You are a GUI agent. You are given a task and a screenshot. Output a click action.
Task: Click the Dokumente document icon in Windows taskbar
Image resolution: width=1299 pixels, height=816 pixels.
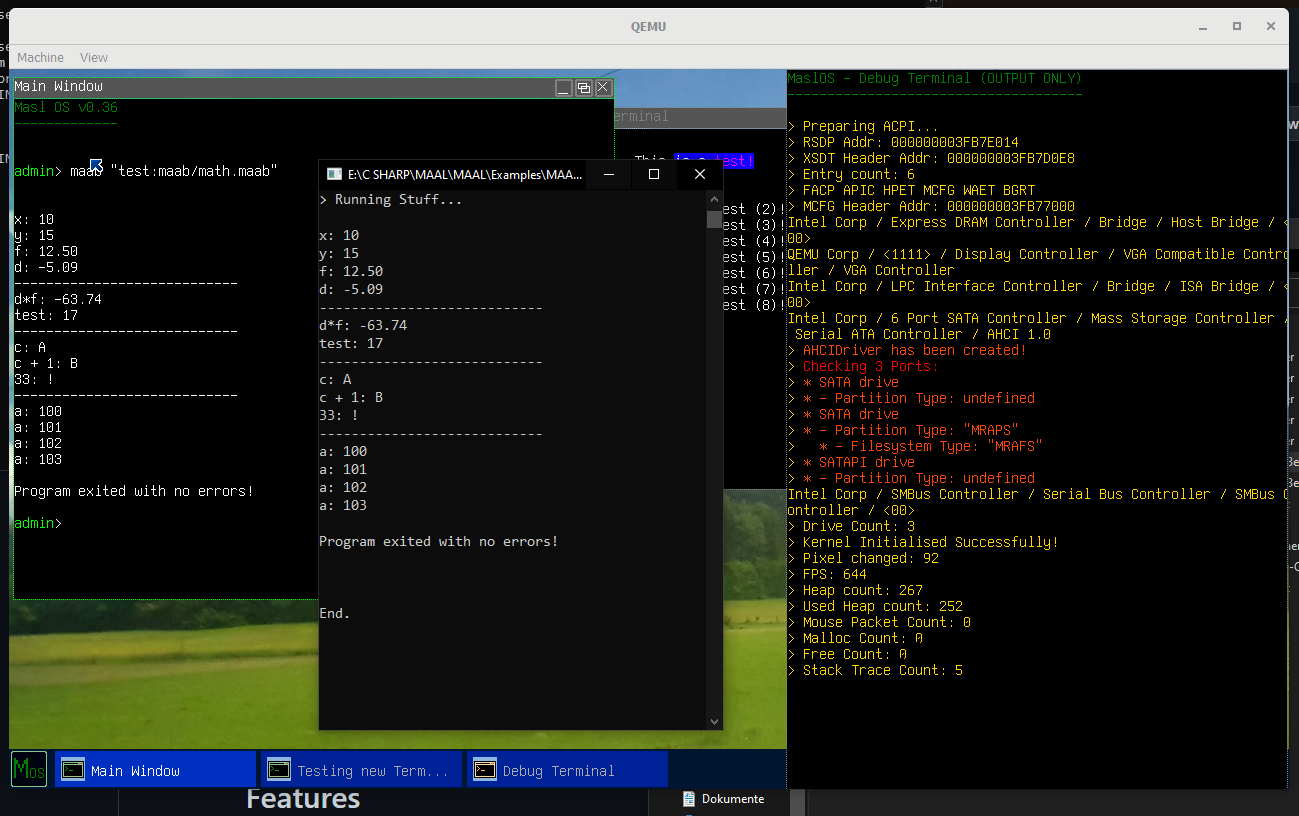tap(688, 799)
